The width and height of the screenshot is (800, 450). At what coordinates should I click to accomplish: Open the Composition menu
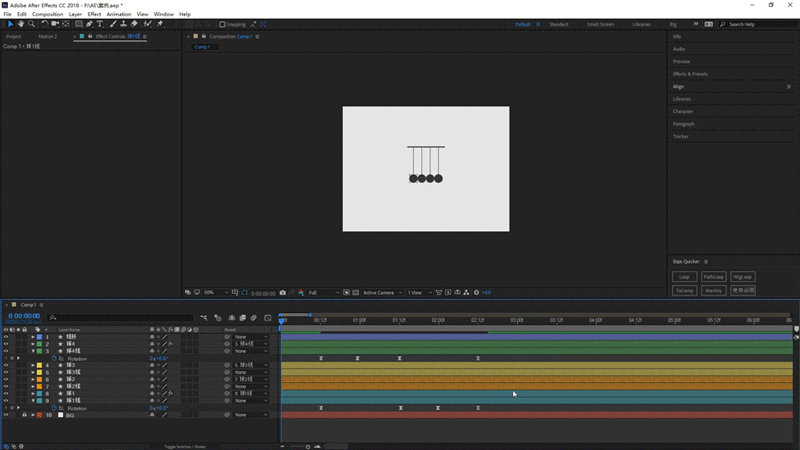(x=47, y=14)
